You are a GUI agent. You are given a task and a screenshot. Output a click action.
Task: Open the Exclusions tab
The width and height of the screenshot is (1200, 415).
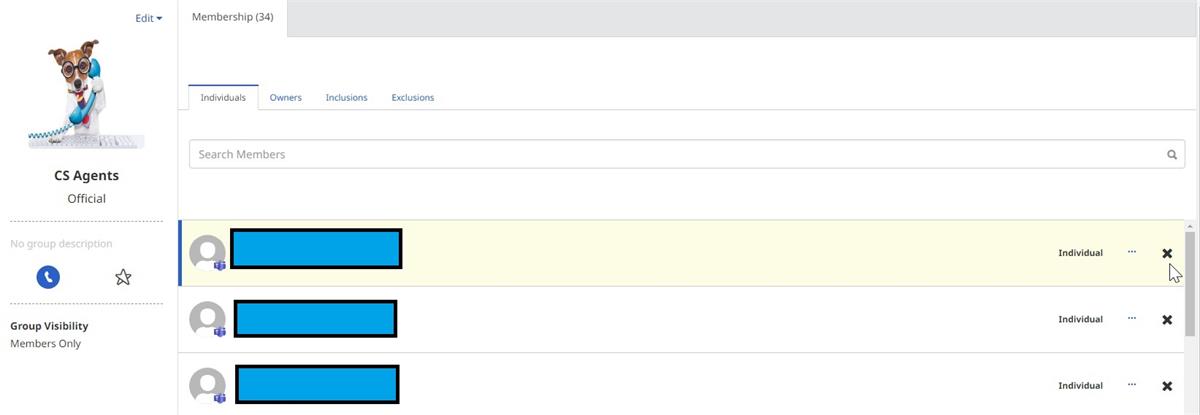pos(413,98)
